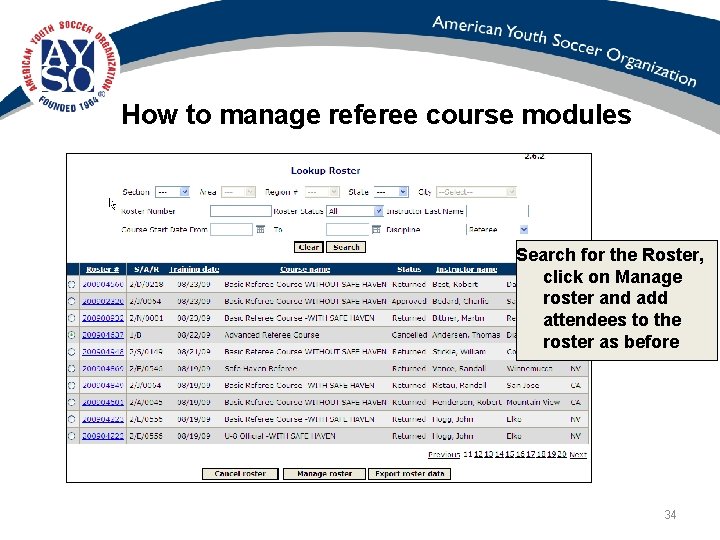
Task: Click the Search button
Action: tap(346, 247)
